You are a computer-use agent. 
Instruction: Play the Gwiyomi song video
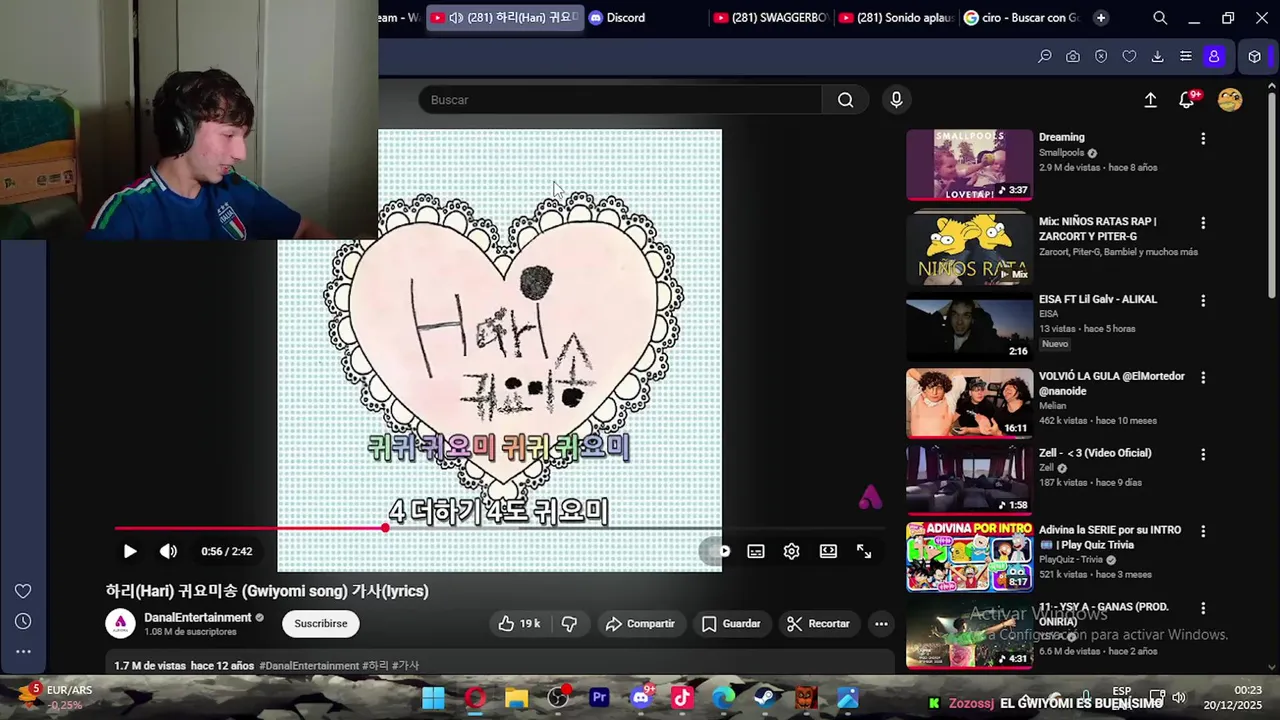(x=130, y=551)
